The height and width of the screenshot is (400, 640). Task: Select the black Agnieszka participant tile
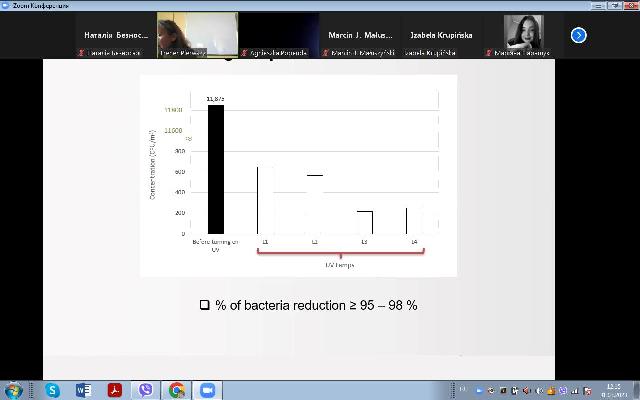pos(279,35)
